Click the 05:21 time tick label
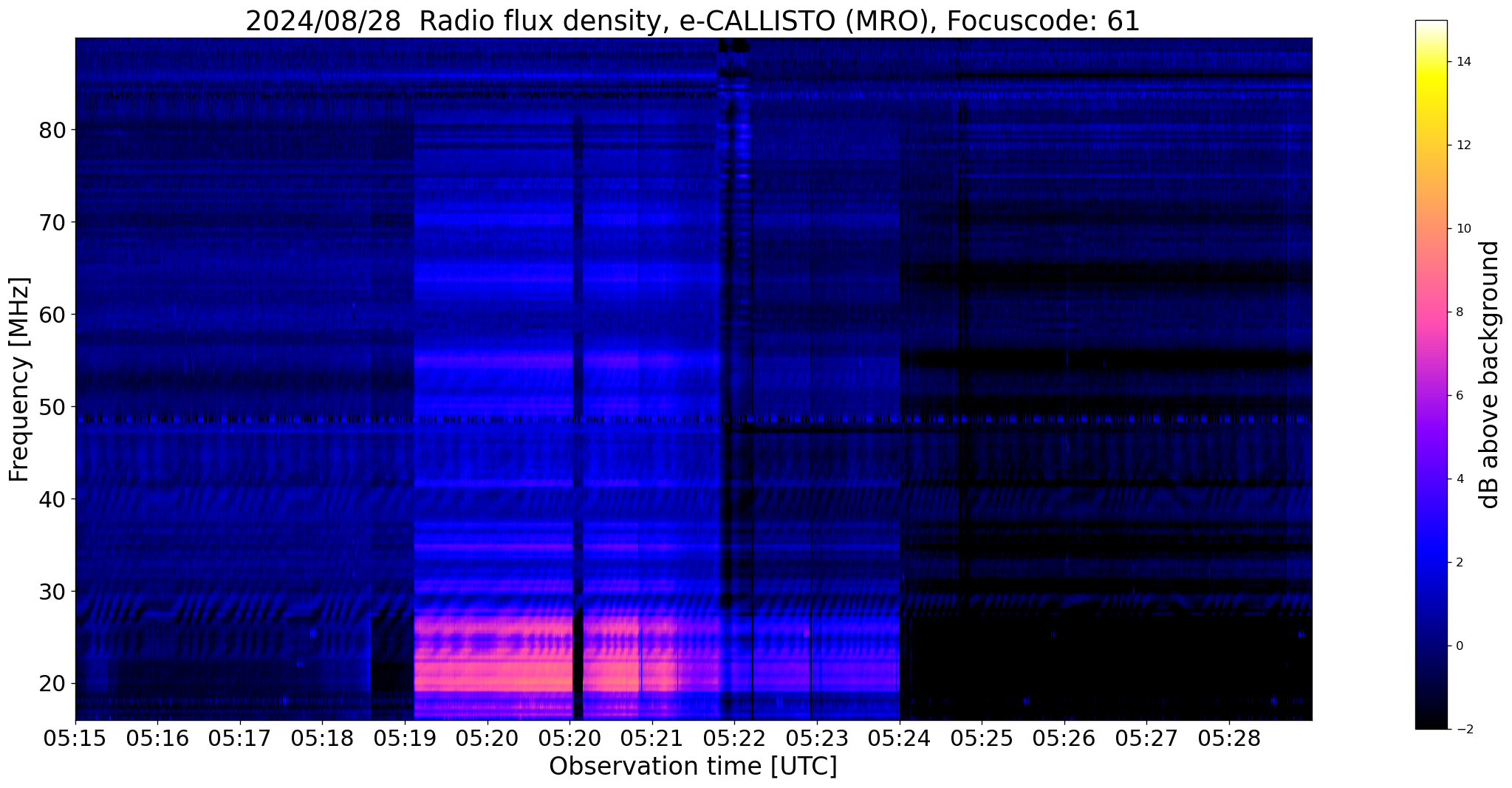The height and width of the screenshot is (788, 1512). 651,738
